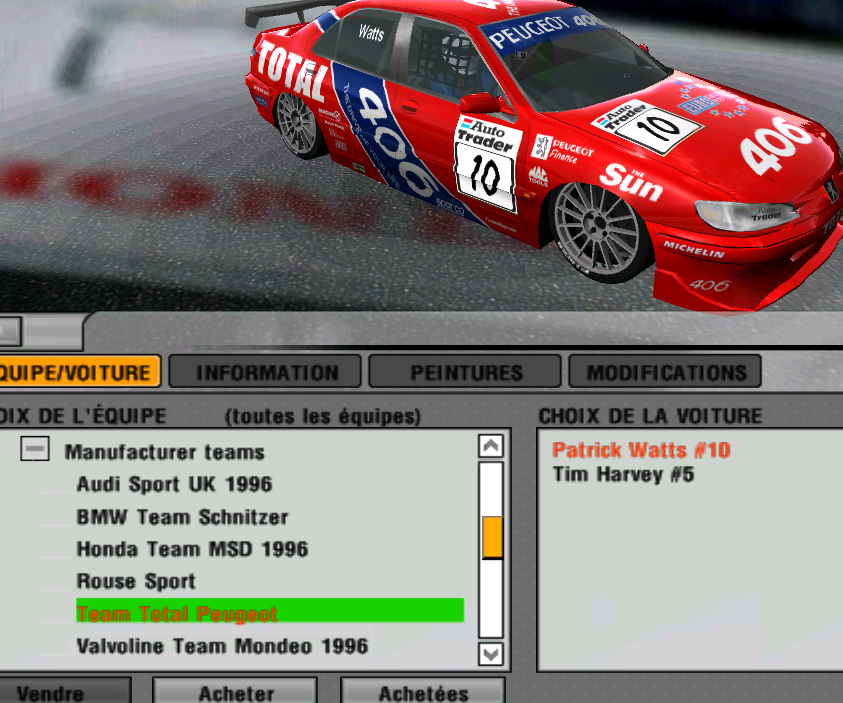Image resolution: width=843 pixels, height=703 pixels.
Task: Select Audi Sport UK 1996 team
Action: tap(174, 484)
